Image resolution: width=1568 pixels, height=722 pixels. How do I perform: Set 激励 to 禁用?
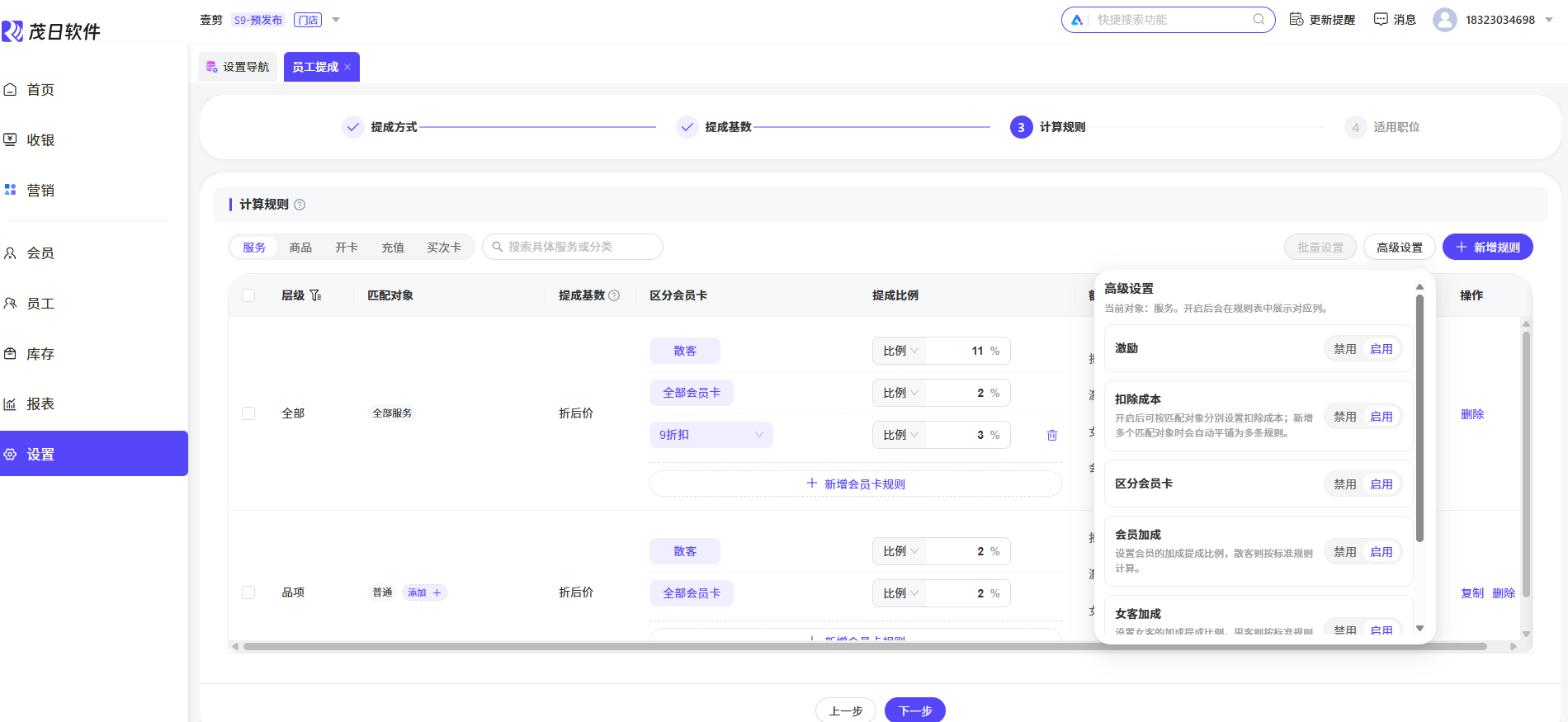tap(1345, 349)
